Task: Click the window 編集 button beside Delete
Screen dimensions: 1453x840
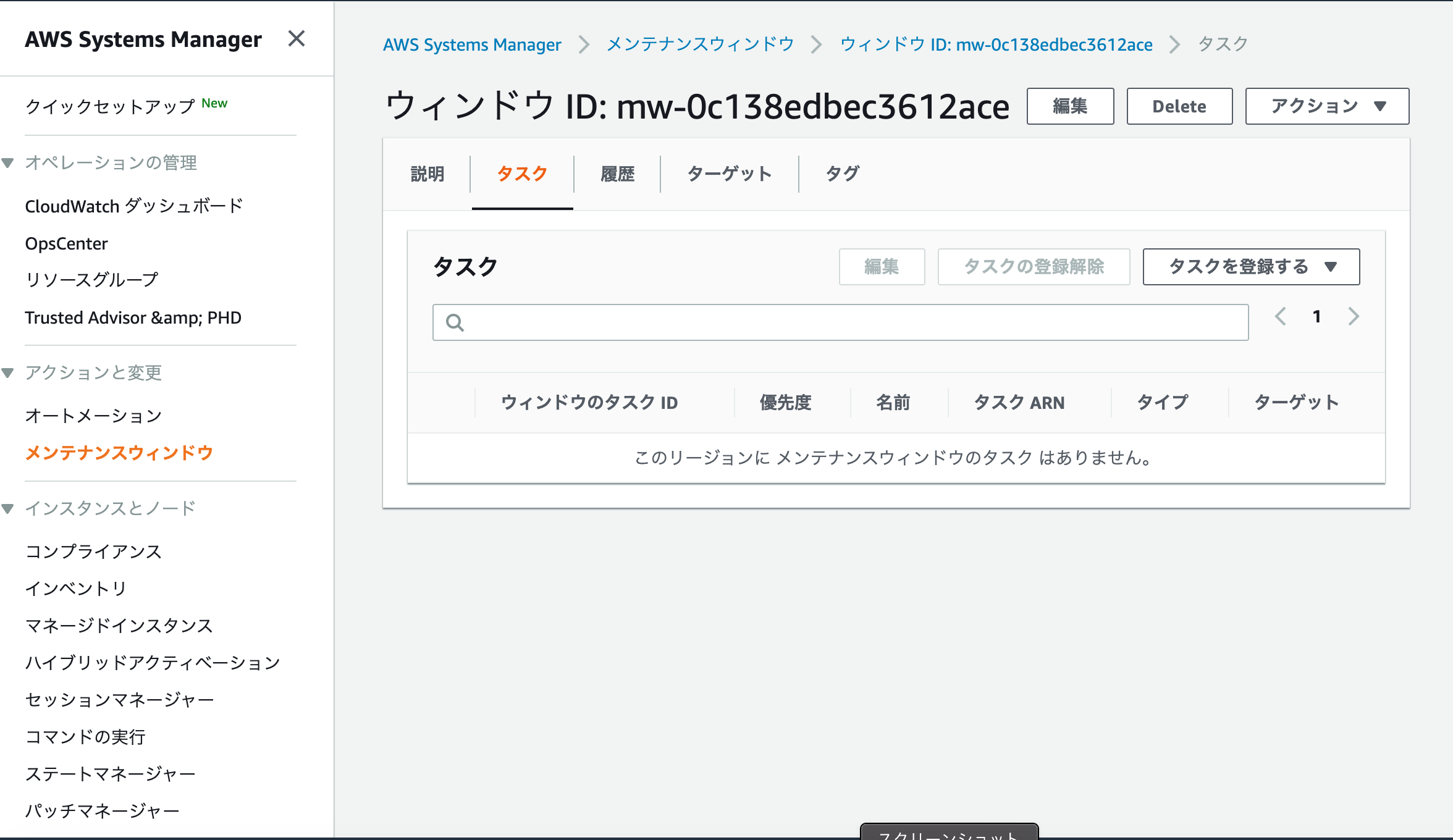Action: click(1070, 106)
